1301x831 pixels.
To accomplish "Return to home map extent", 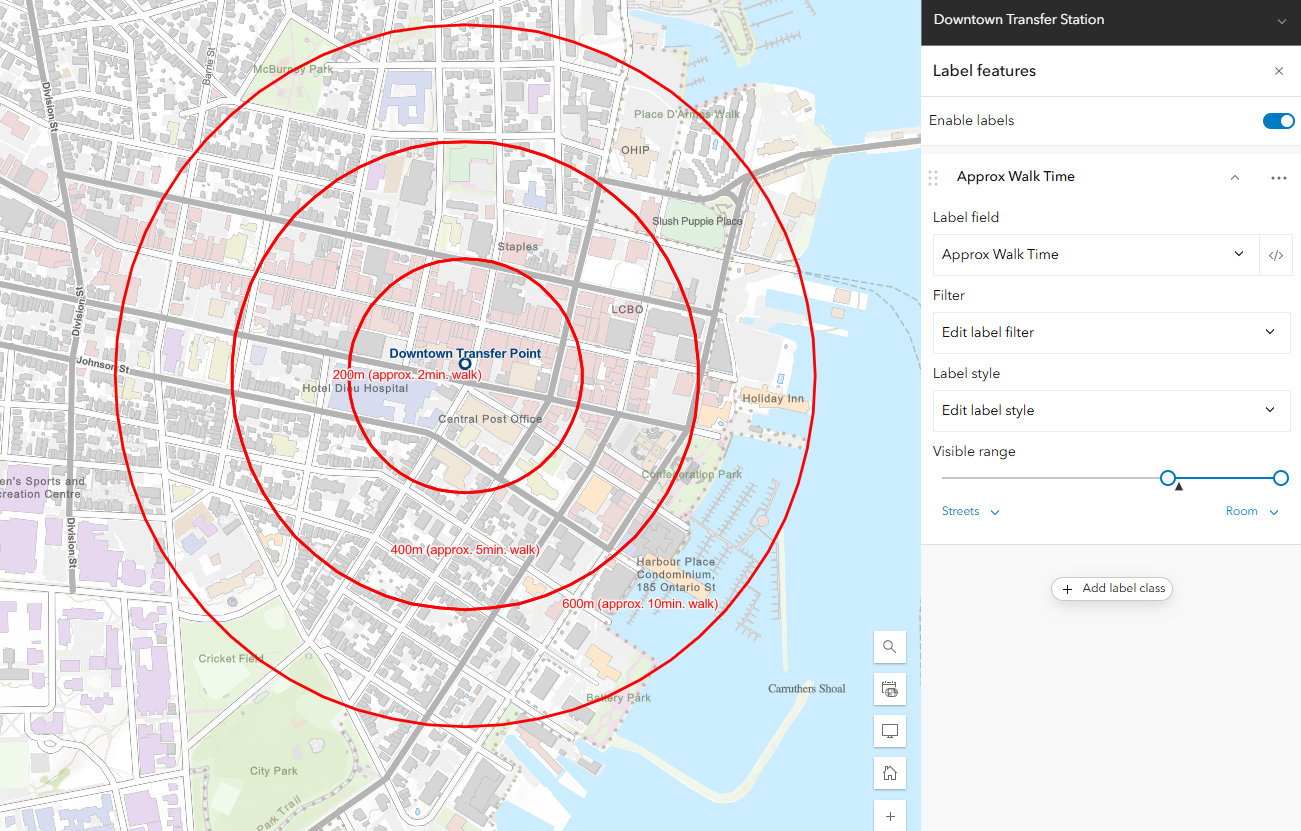I will pos(889,773).
